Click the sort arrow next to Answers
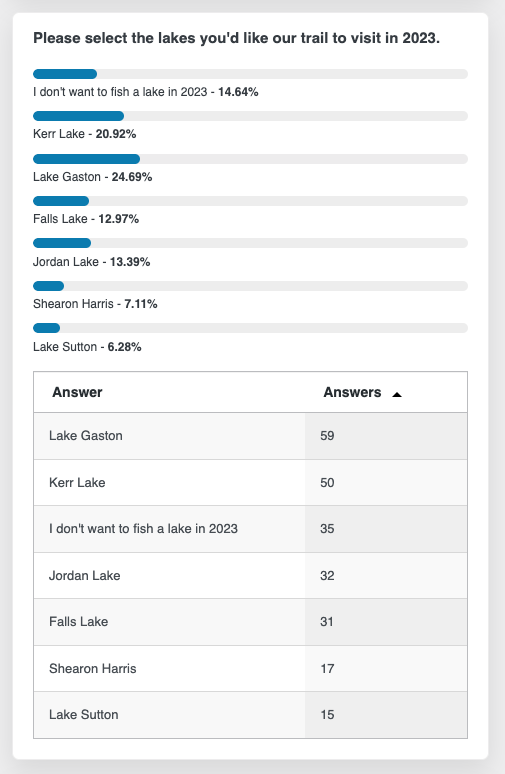 pyautogui.click(x=397, y=394)
